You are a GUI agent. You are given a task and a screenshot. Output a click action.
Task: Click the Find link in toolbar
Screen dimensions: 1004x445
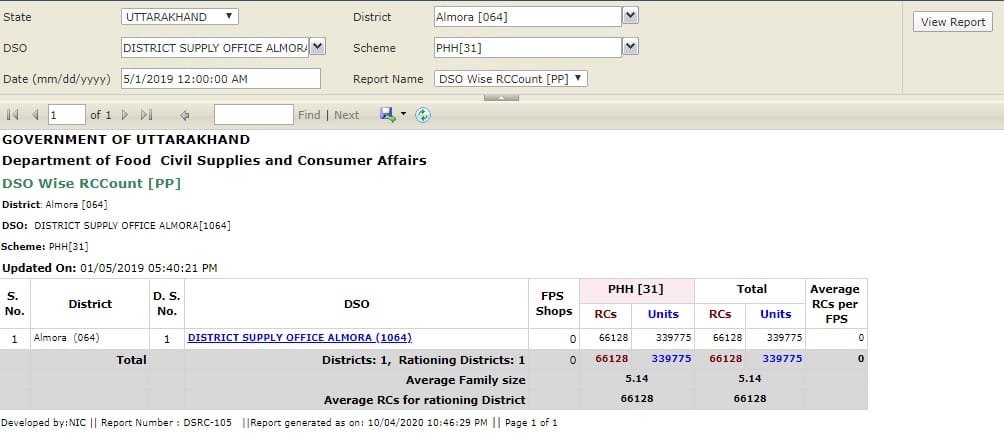[x=309, y=115]
